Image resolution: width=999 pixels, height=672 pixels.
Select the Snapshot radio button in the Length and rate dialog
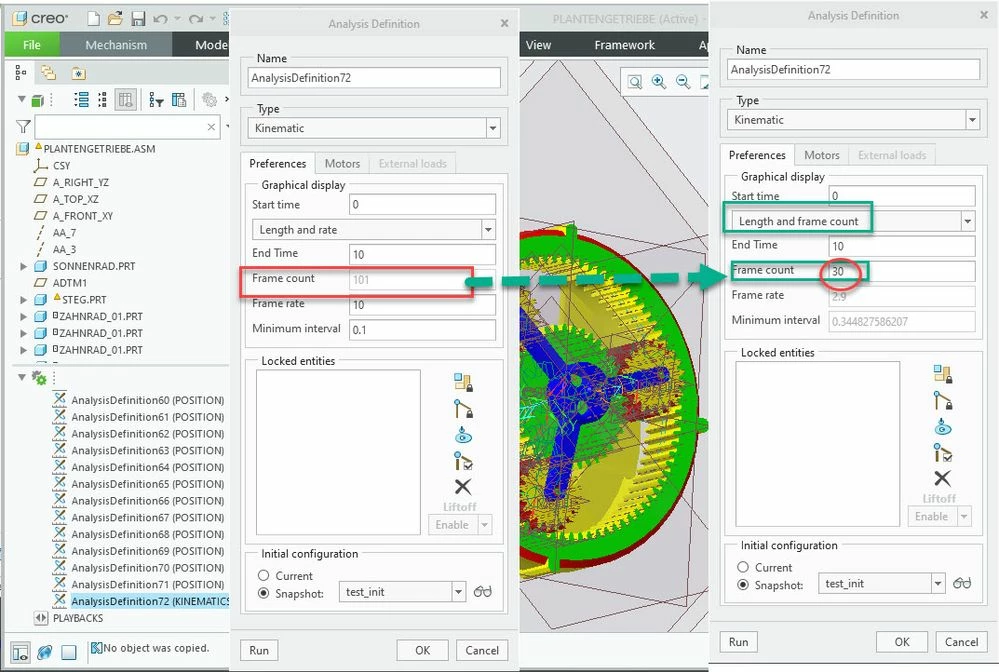tap(263, 593)
